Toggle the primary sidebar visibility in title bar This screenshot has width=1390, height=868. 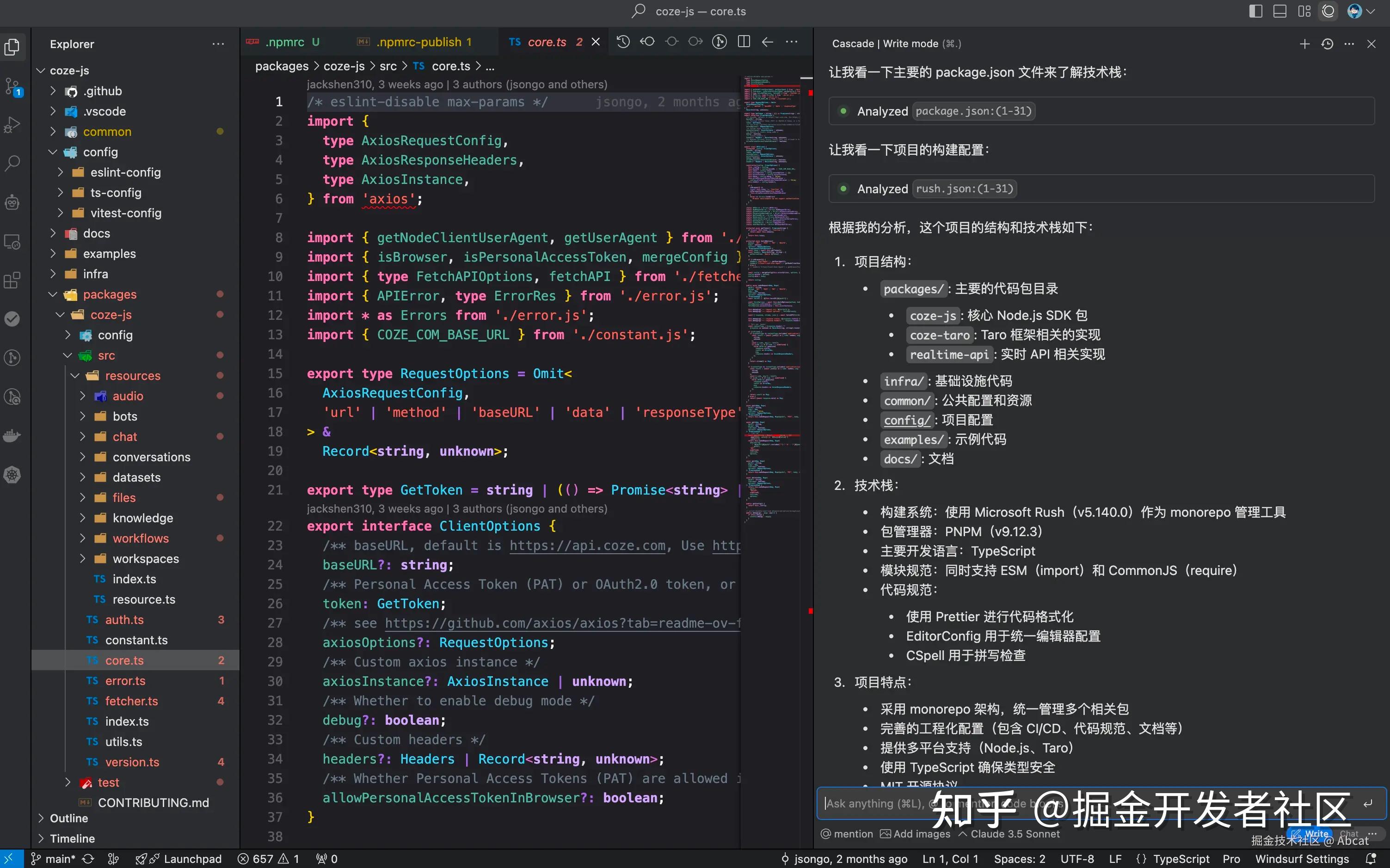[1255, 11]
